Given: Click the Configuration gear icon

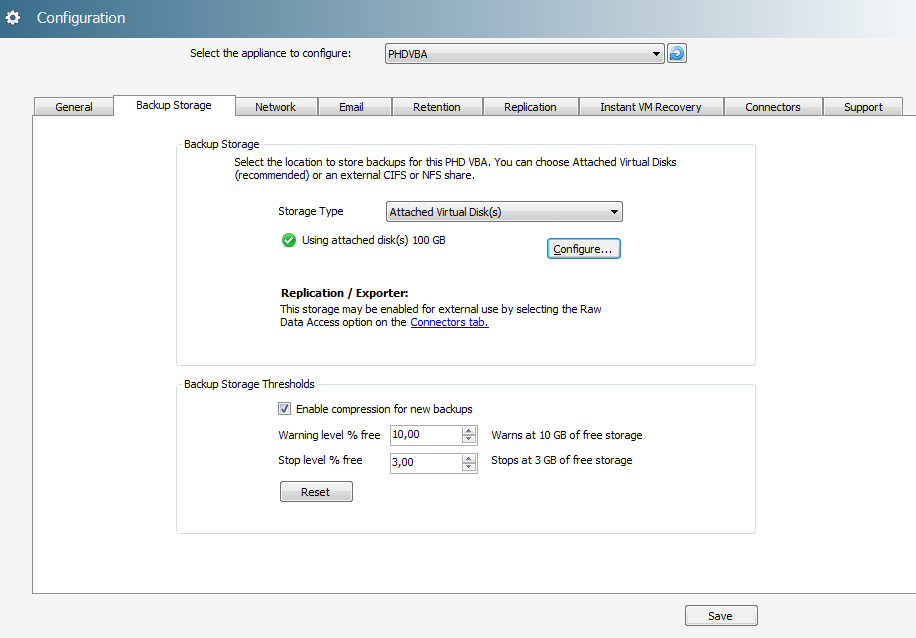Looking at the screenshot, I should pyautogui.click(x=14, y=18).
